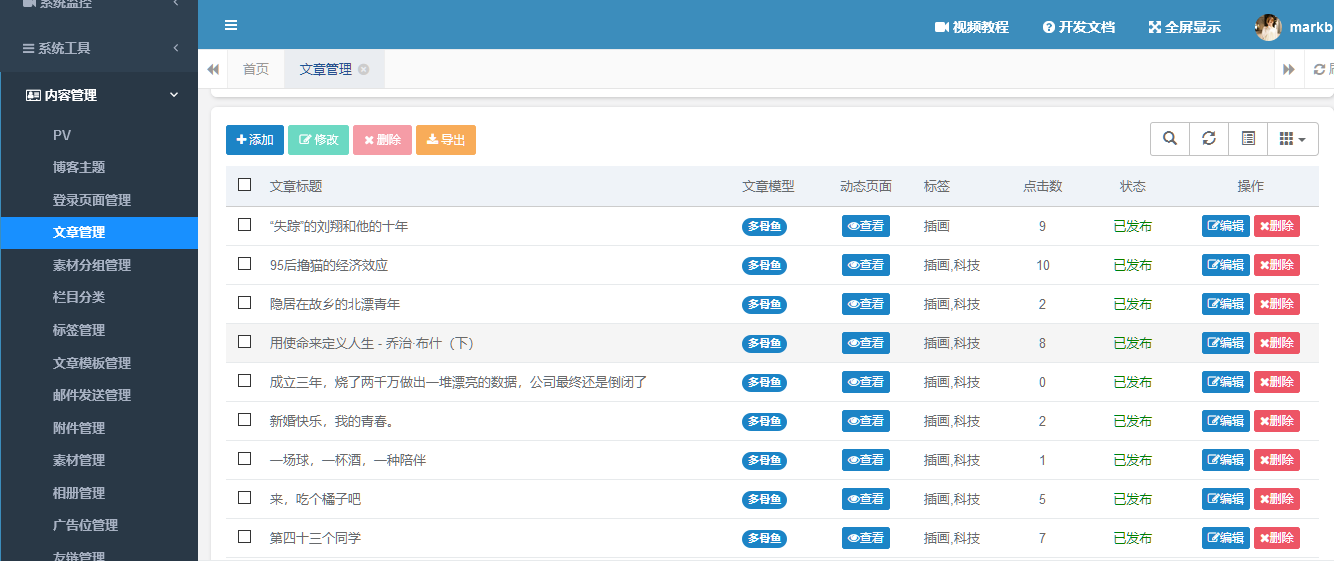Open 素材管理 in the sidebar
The width and height of the screenshot is (1334, 561).
coord(99,460)
